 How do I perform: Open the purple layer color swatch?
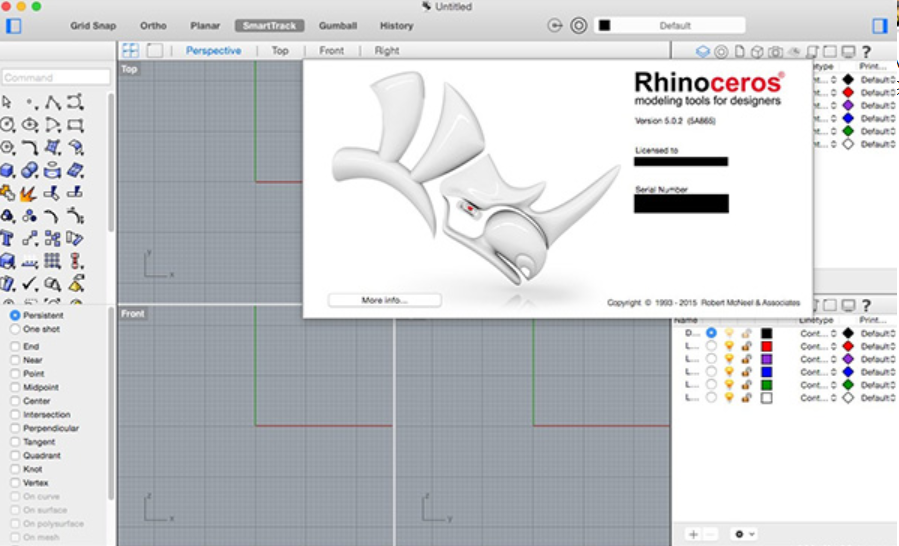[x=767, y=359]
